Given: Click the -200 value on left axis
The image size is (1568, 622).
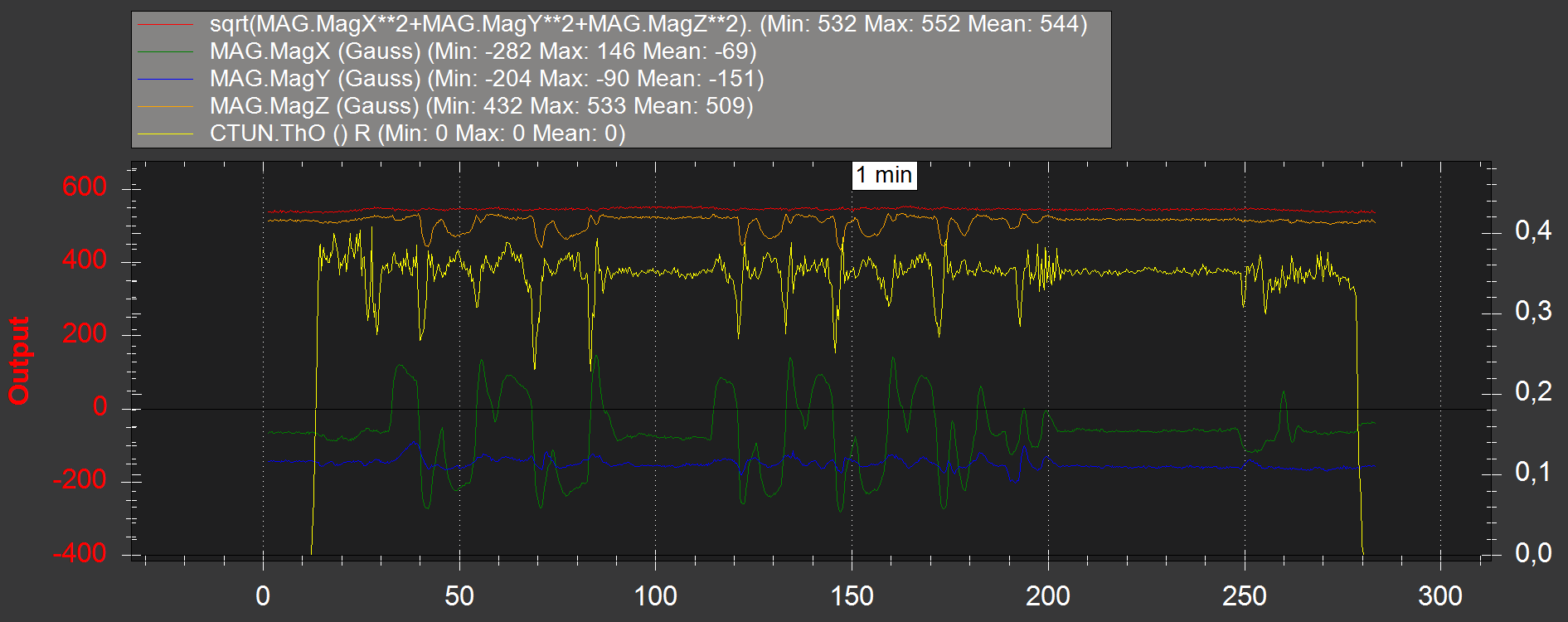Looking at the screenshot, I should click(x=80, y=479).
